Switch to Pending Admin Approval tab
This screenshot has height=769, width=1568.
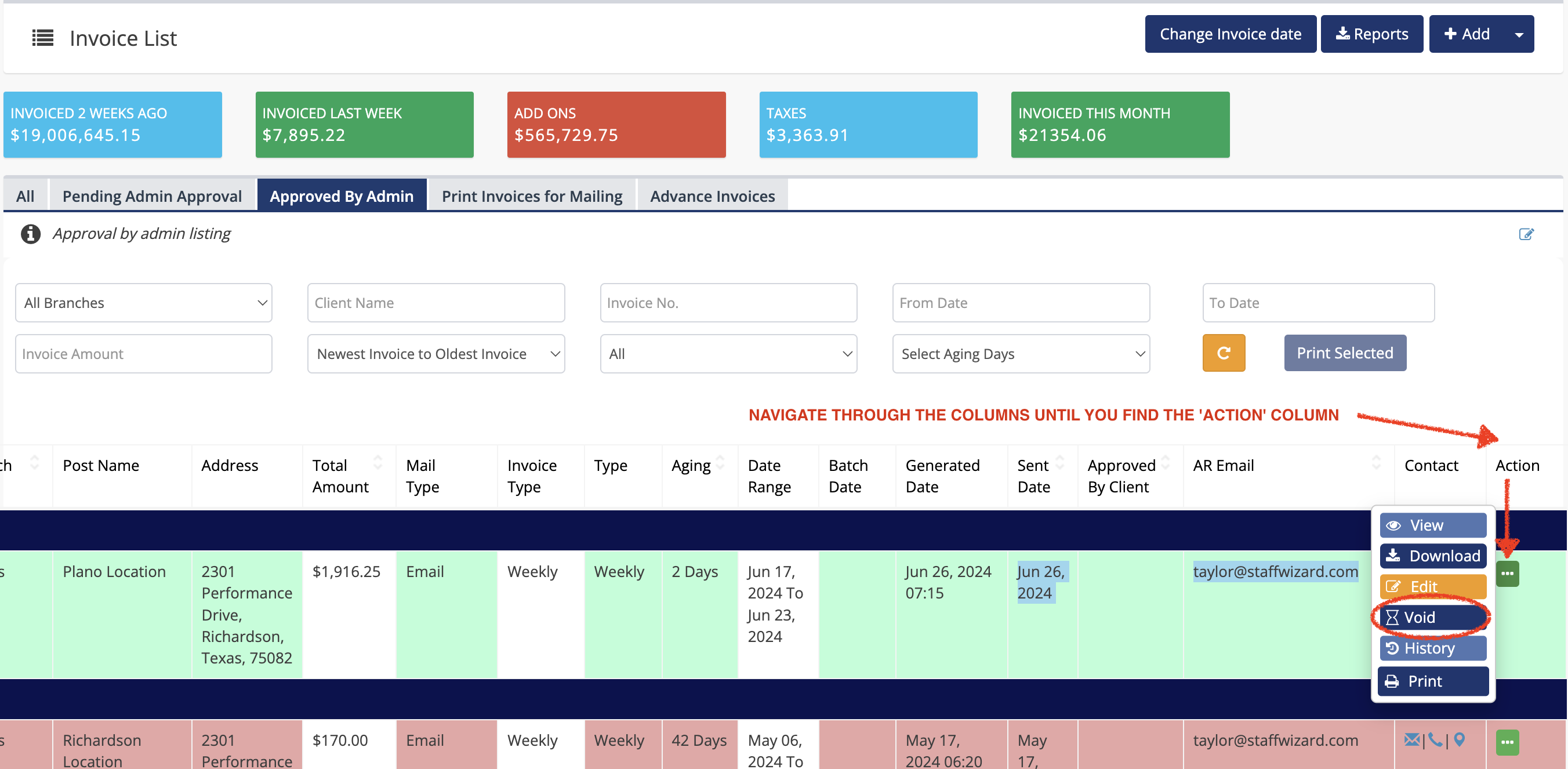tap(152, 196)
